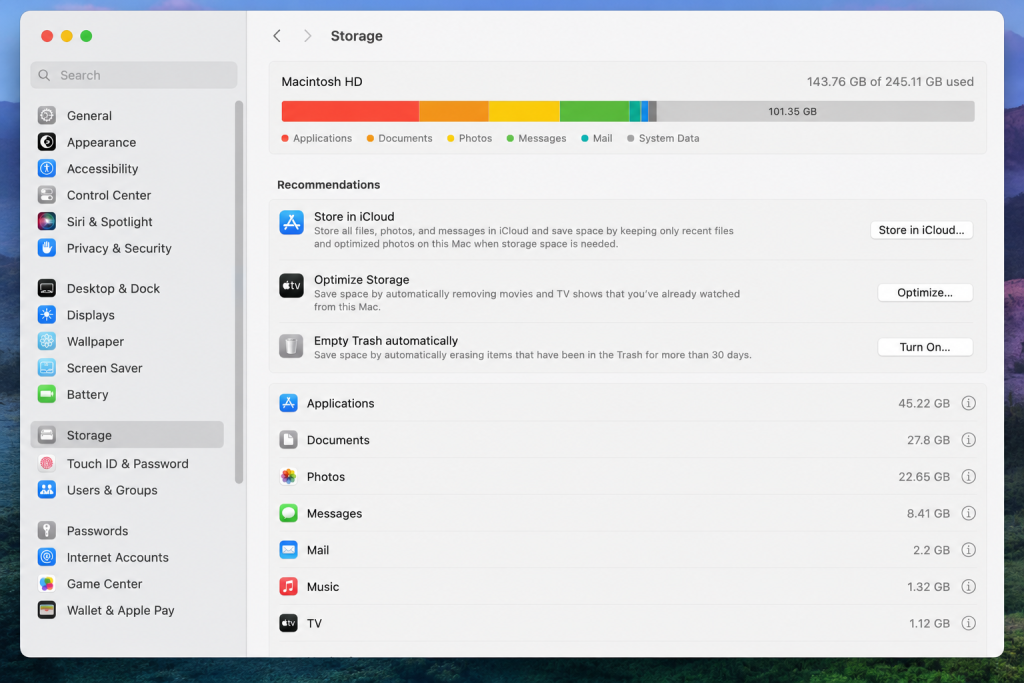Click the Photos app icon in list
1024x683 pixels.
(x=289, y=477)
